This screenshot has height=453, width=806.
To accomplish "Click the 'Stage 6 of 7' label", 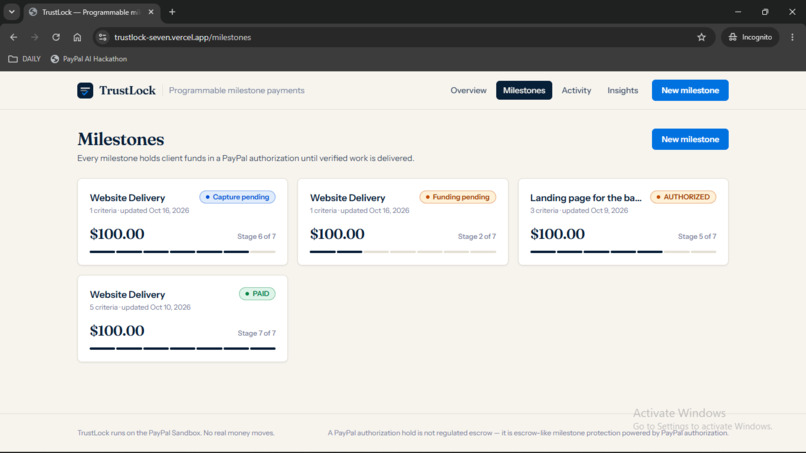I will pyautogui.click(x=257, y=237).
